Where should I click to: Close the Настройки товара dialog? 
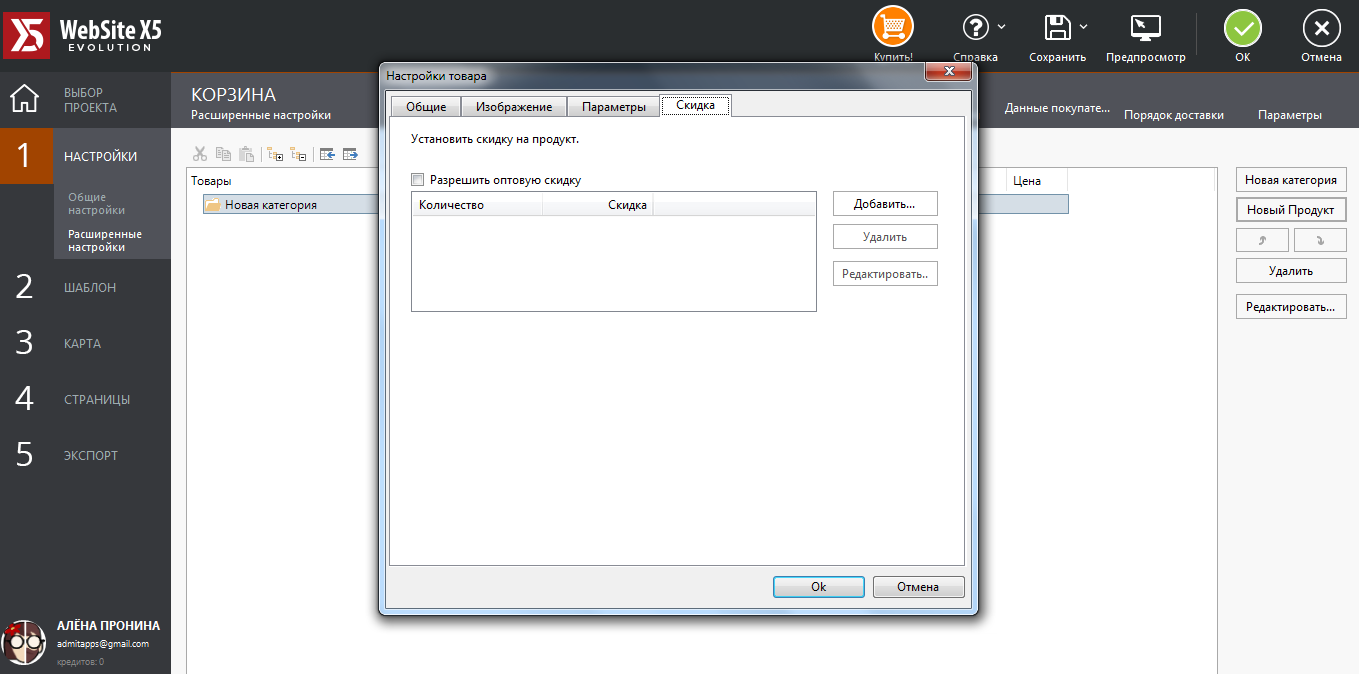[x=948, y=72]
